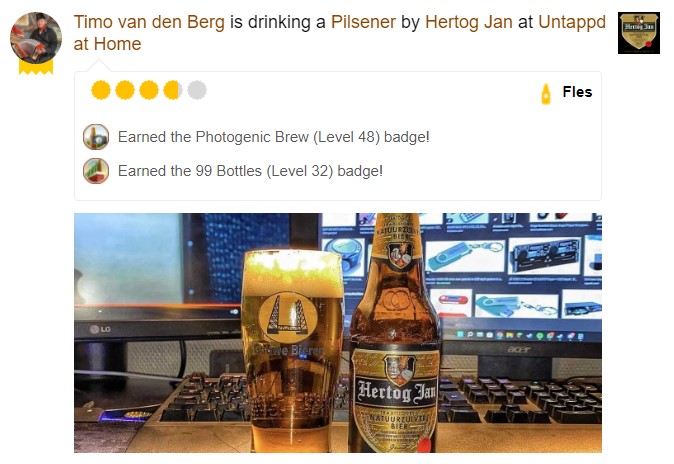
Task: Open the Untappd at Home venue link
Action: pyautogui.click(x=340, y=33)
